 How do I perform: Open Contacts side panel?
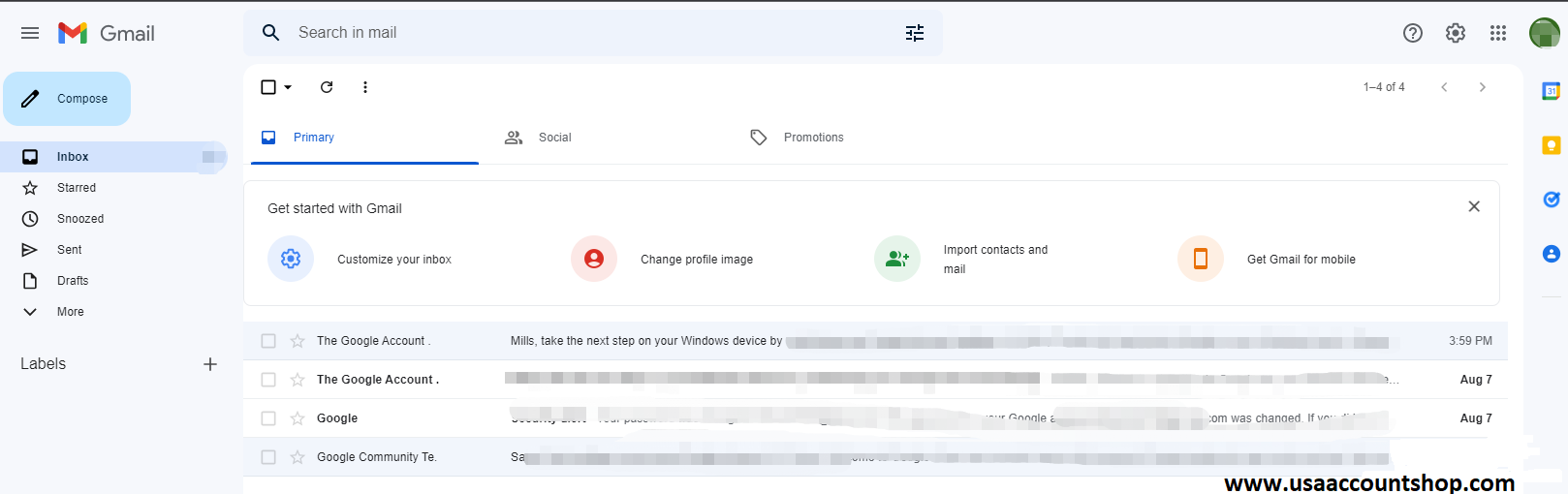point(1551,254)
